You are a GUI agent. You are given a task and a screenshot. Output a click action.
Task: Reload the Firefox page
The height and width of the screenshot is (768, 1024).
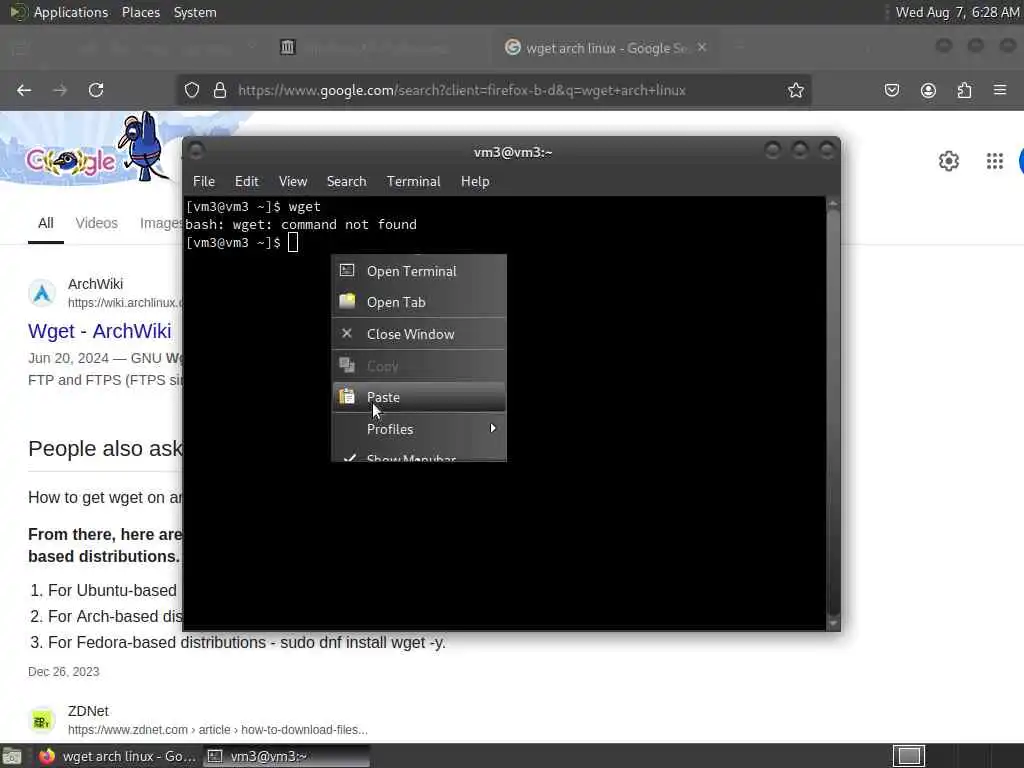click(96, 90)
